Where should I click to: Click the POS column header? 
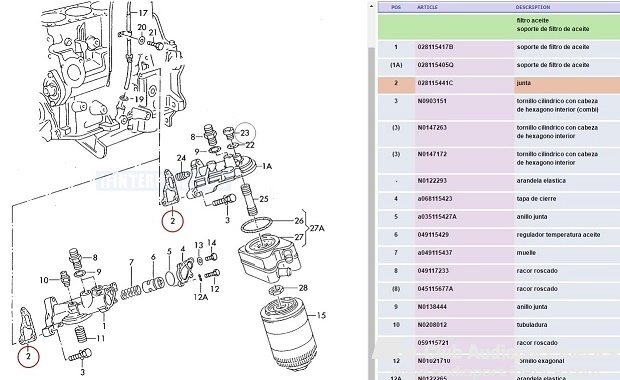(x=396, y=7)
